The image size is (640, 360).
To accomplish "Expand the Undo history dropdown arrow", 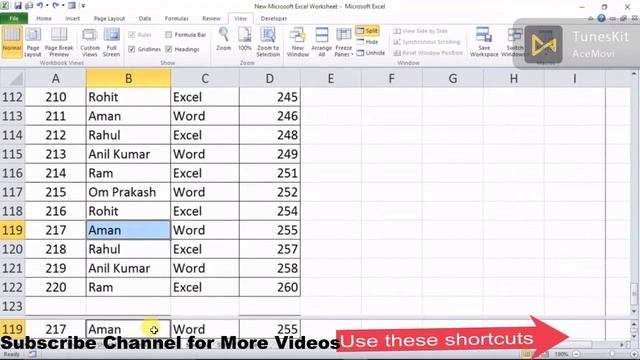I will click(x=47, y=6).
